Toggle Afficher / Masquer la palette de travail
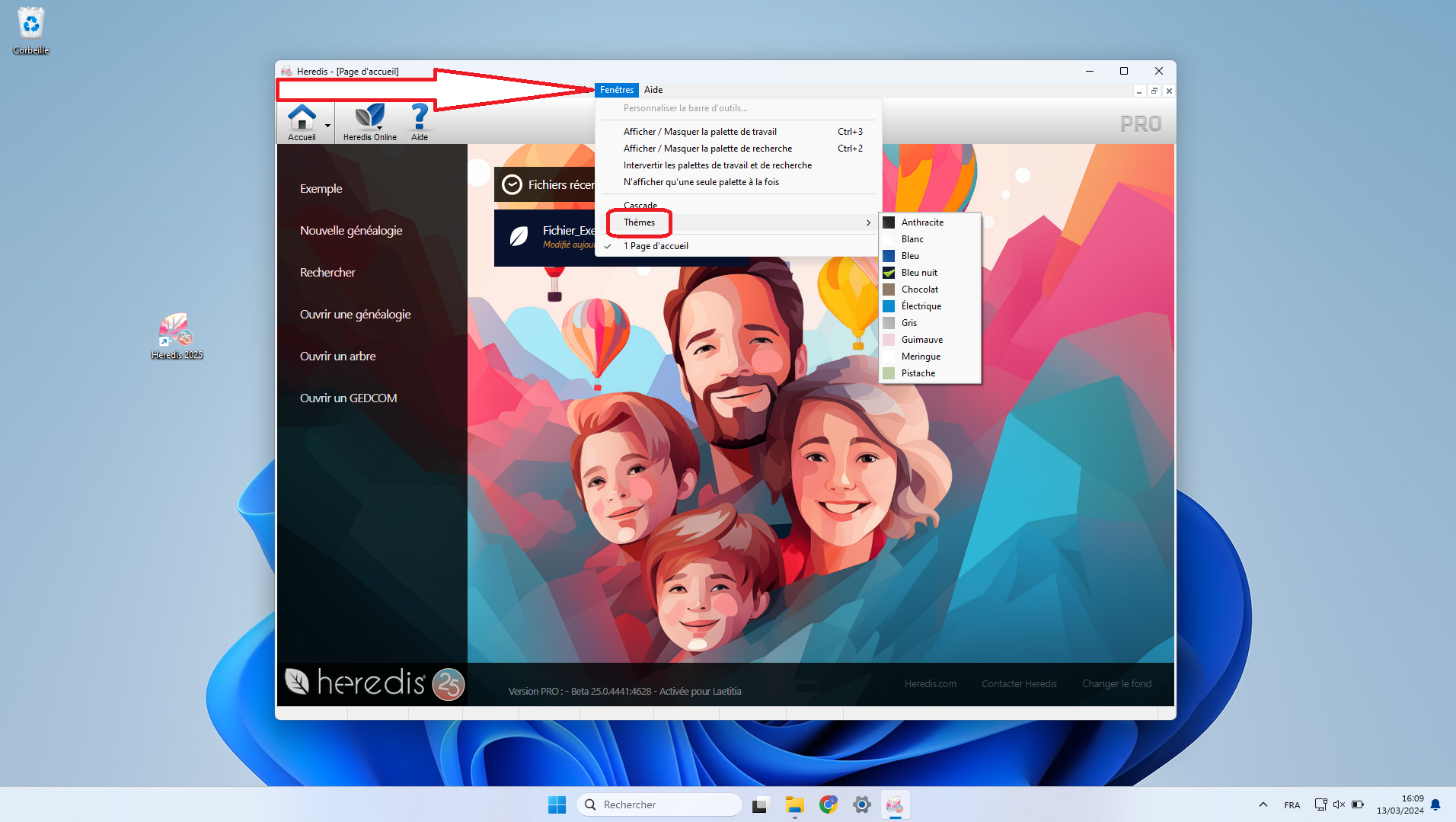Viewport: 1456px width, 822px height. (699, 132)
